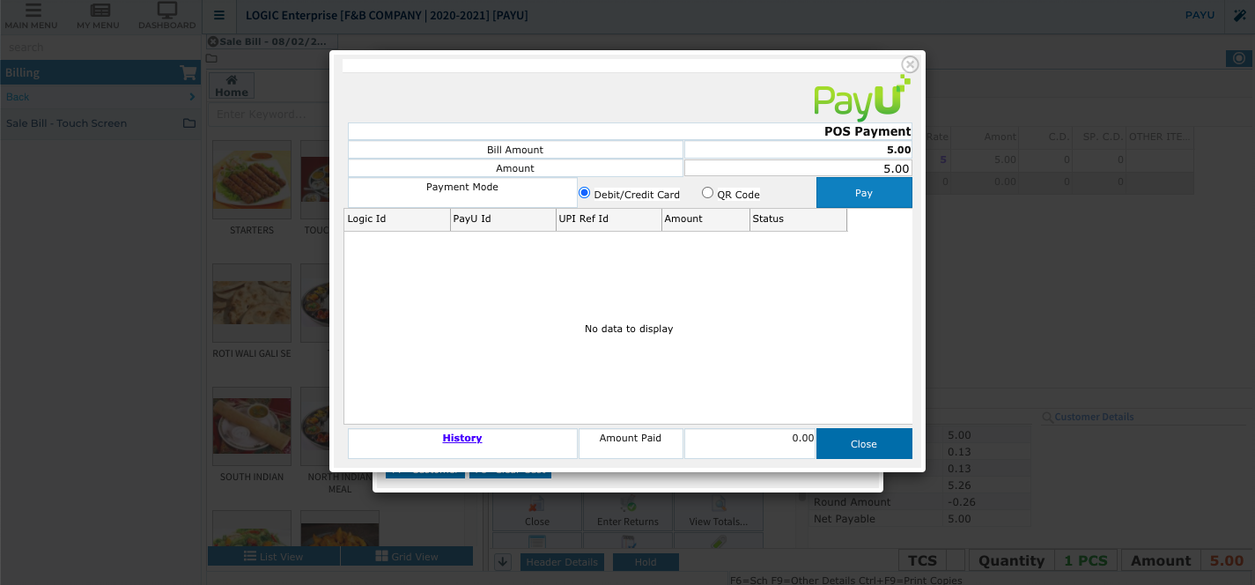This screenshot has width=1255, height=585.
Task: Open Sale Bill - Touch Screen menu item
Action: point(67,123)
